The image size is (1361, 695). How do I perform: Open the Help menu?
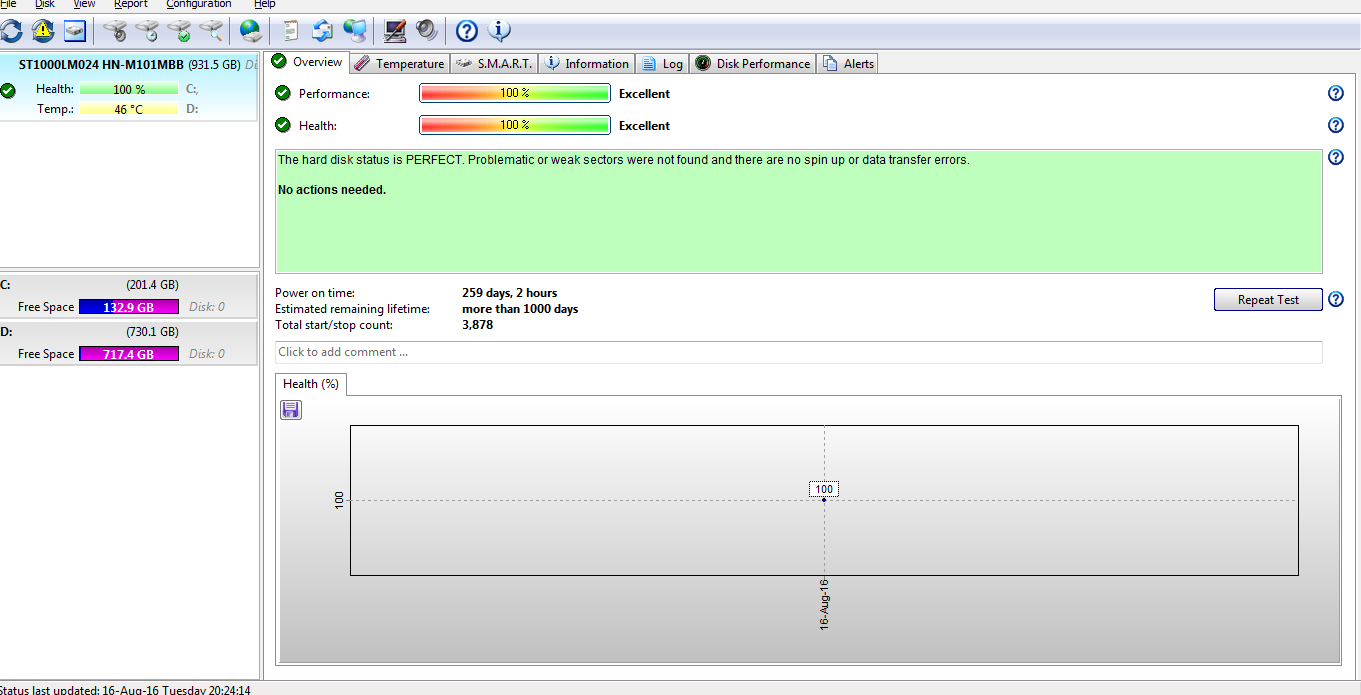265,4
